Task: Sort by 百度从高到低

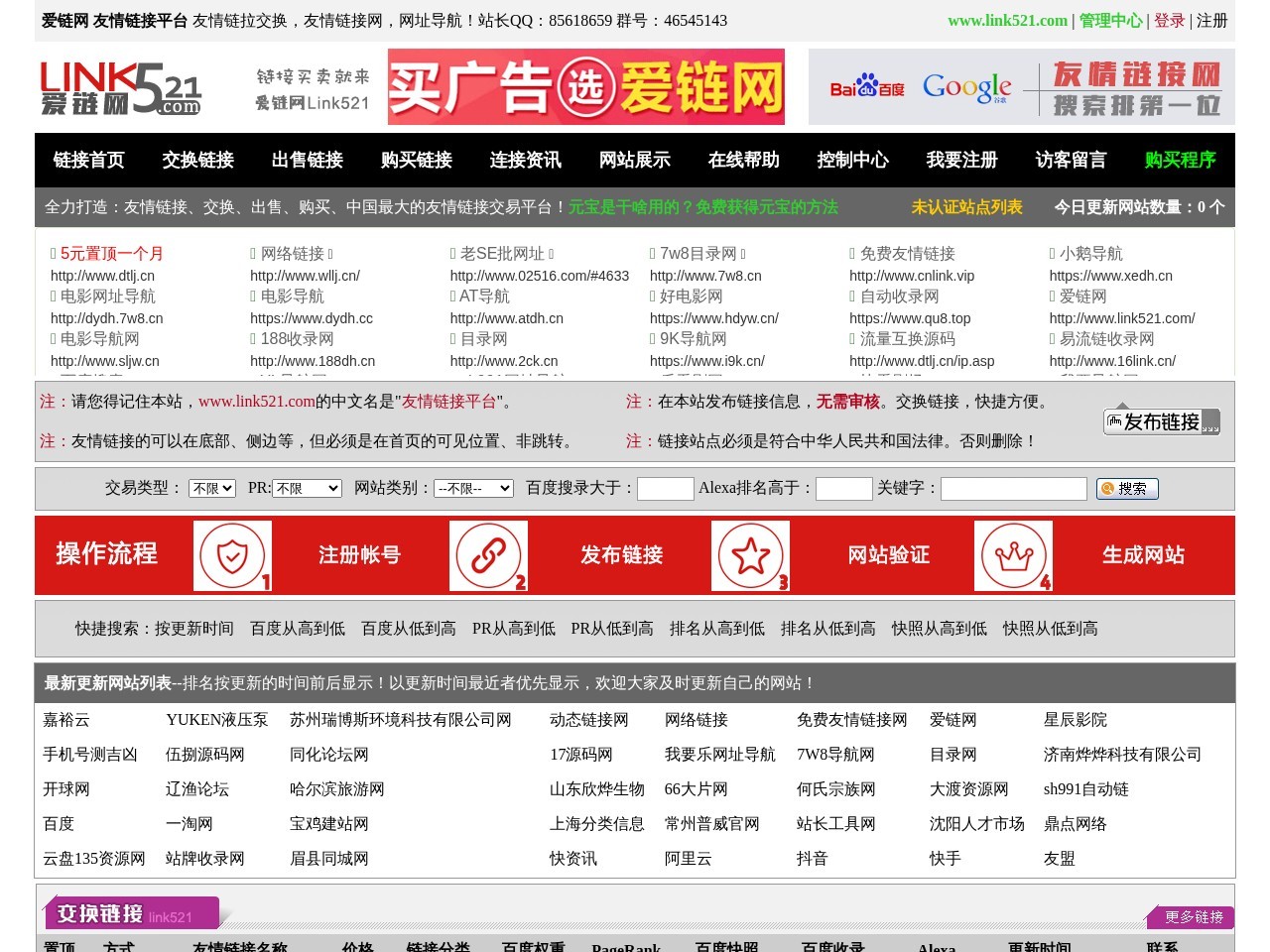Action: click(298, 629)
